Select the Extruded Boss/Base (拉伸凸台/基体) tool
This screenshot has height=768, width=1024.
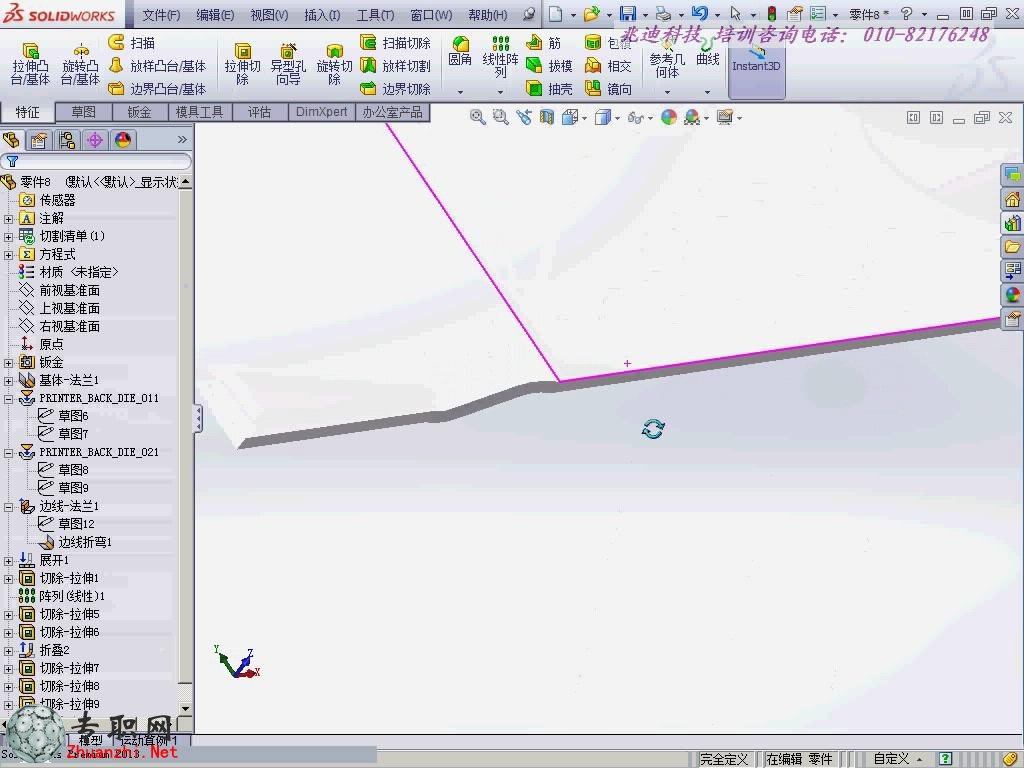(x=30, y=64)
